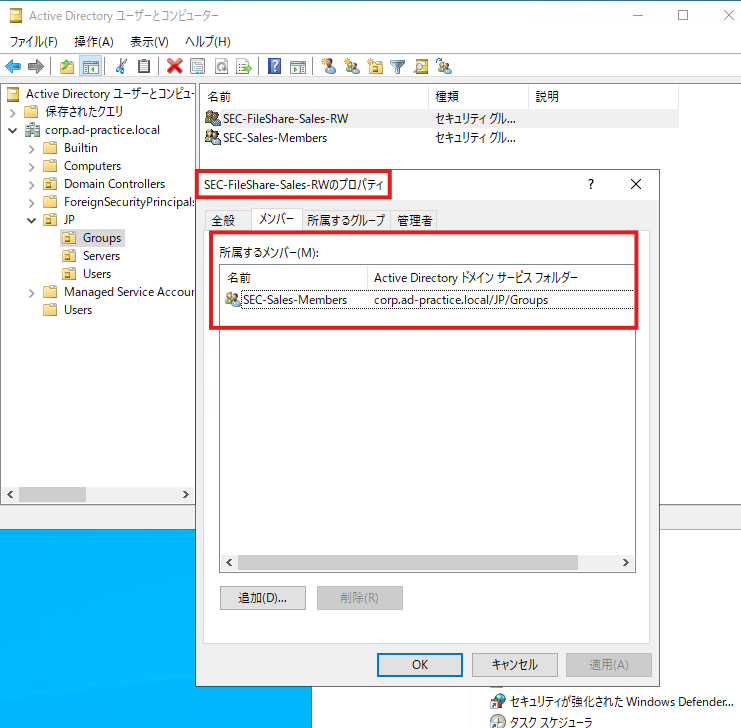Open Properties toolbar icon
The image size is (741, 728).
click(198, 67)
